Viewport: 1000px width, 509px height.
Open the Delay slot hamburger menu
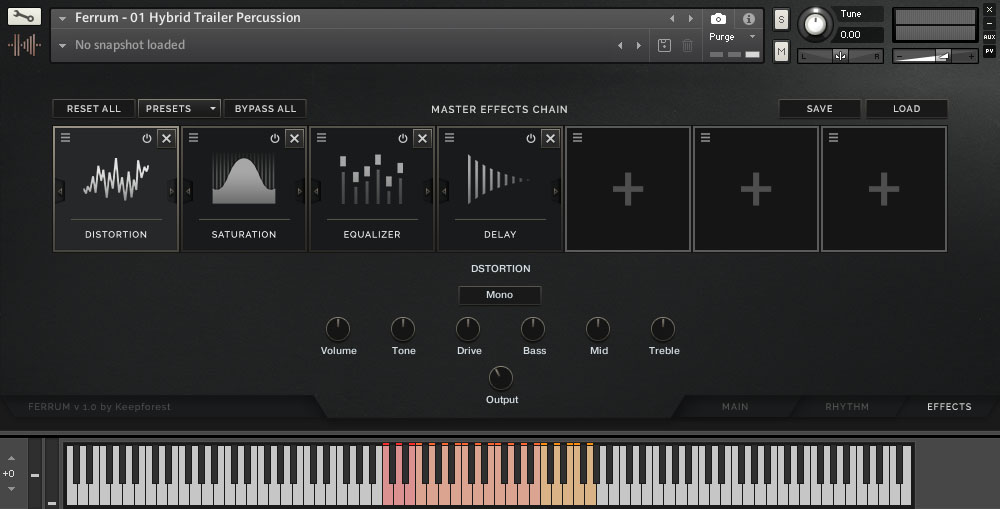point(450,138)
